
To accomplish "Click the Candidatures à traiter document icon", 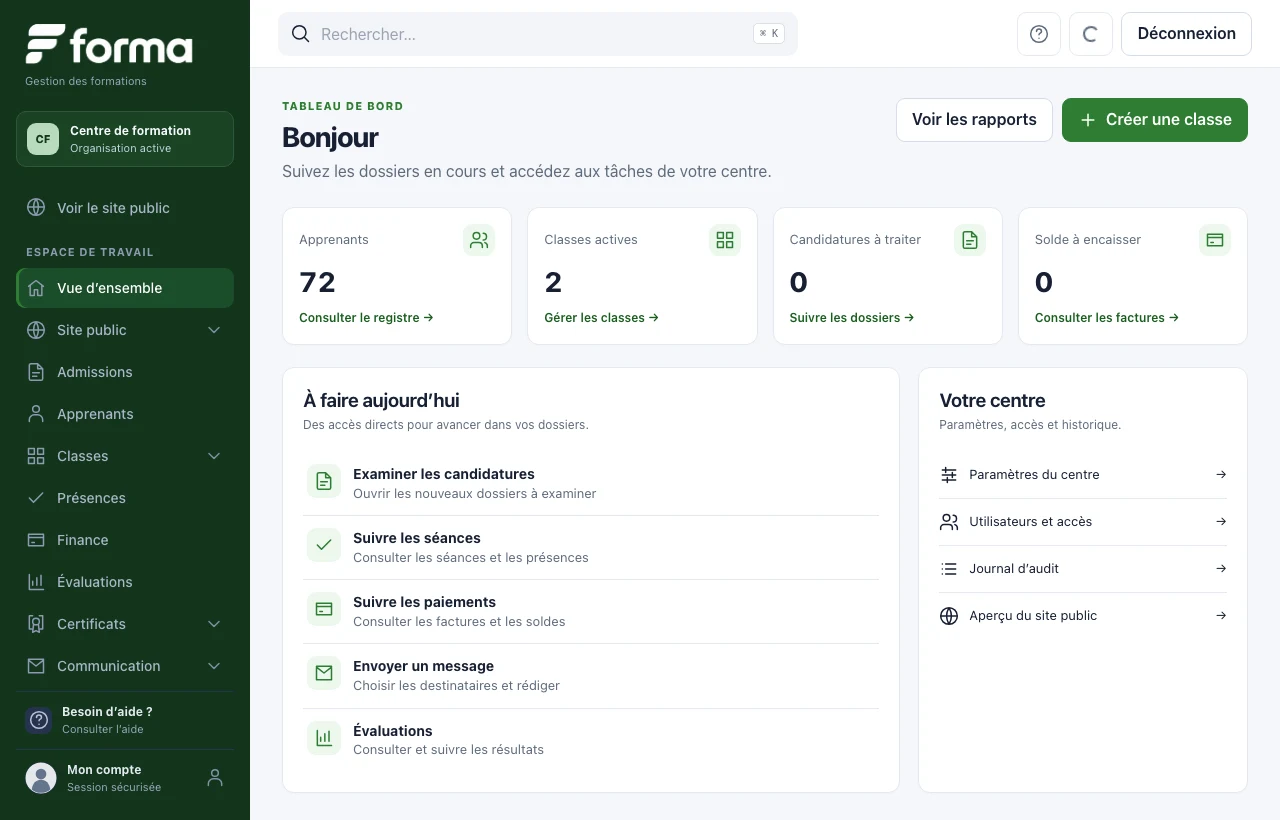I will click(x=970, y=240).
